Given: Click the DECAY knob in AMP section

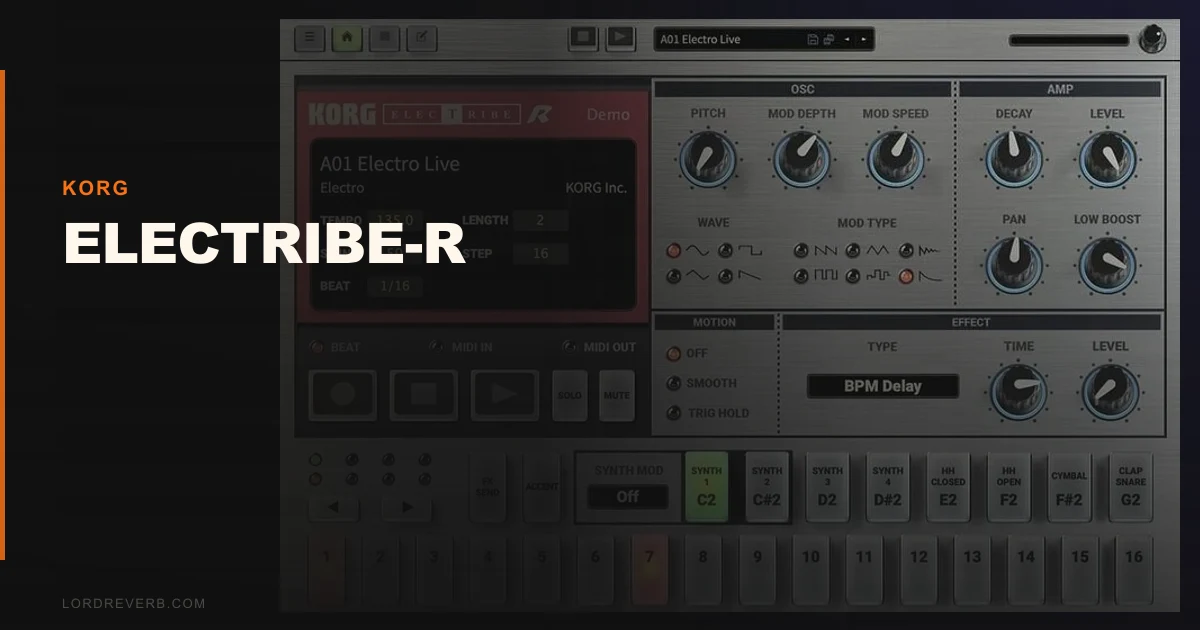Looking at the screenshot, I should coord(1014,159).
